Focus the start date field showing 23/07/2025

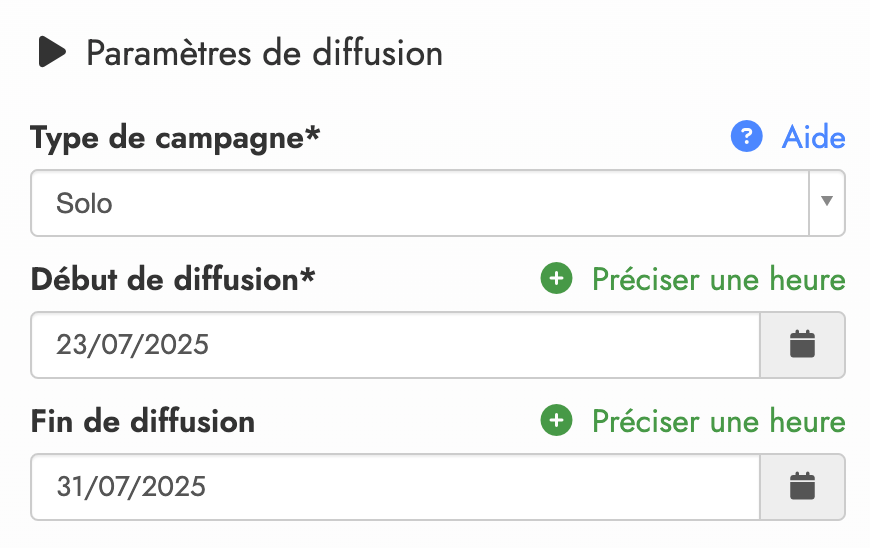click(x=395, y=345)
